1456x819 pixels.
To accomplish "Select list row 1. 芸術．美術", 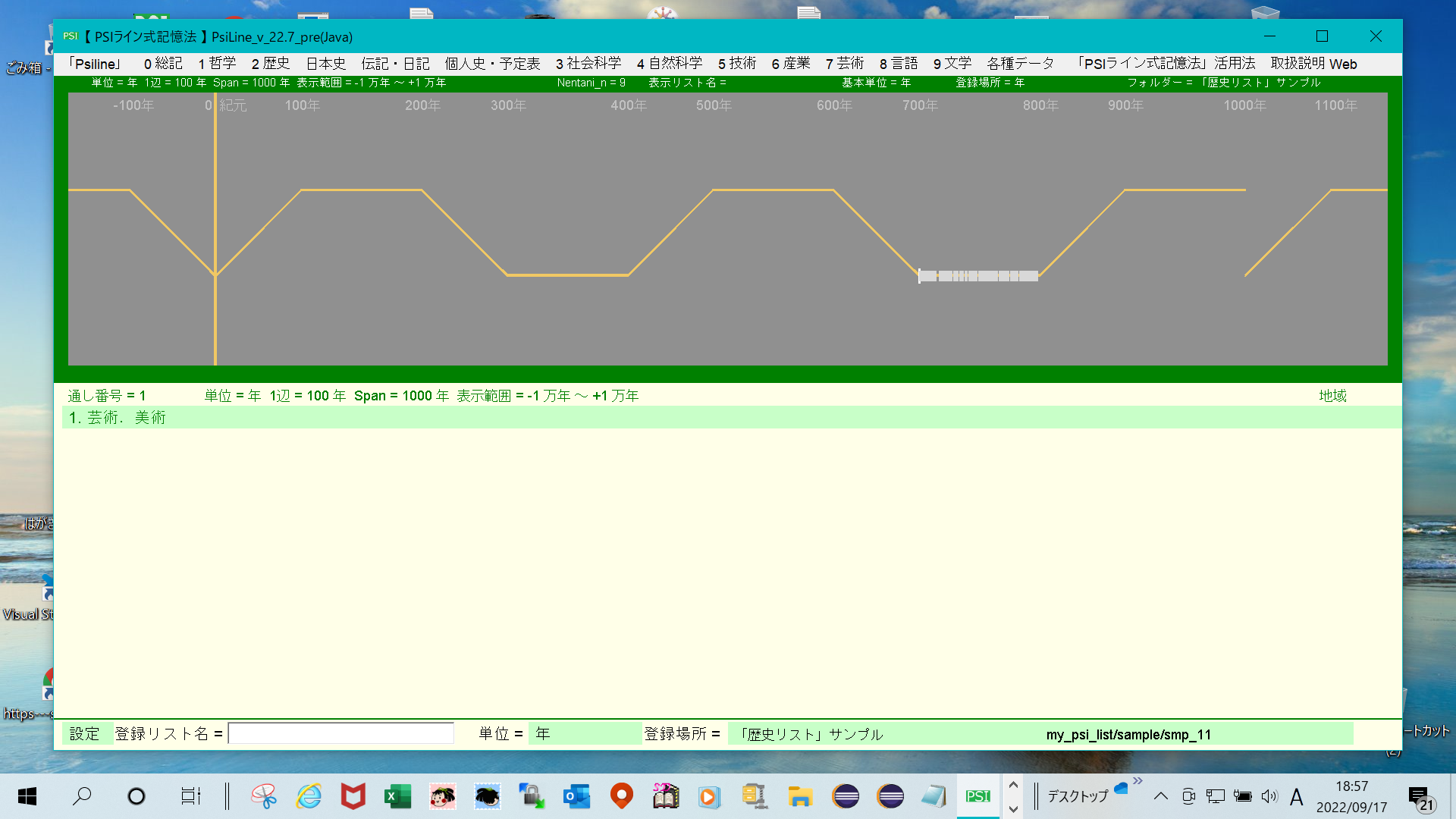I will (731, 418).
